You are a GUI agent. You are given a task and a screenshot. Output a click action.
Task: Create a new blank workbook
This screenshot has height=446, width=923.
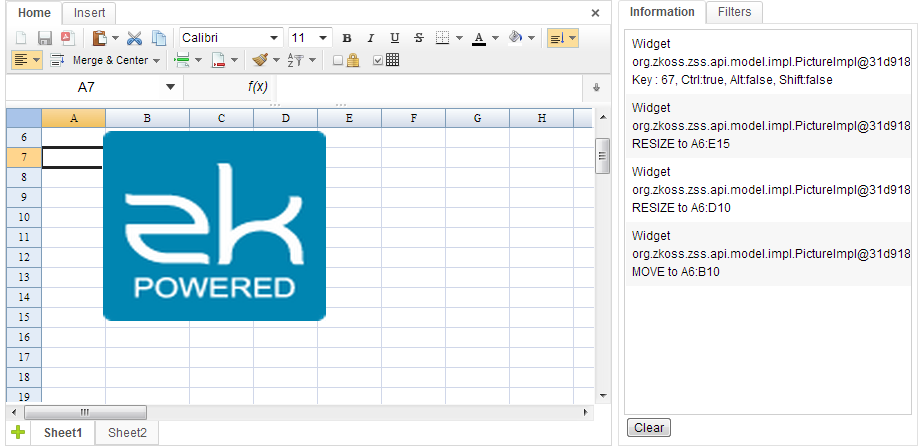click(x=21, y=38)
